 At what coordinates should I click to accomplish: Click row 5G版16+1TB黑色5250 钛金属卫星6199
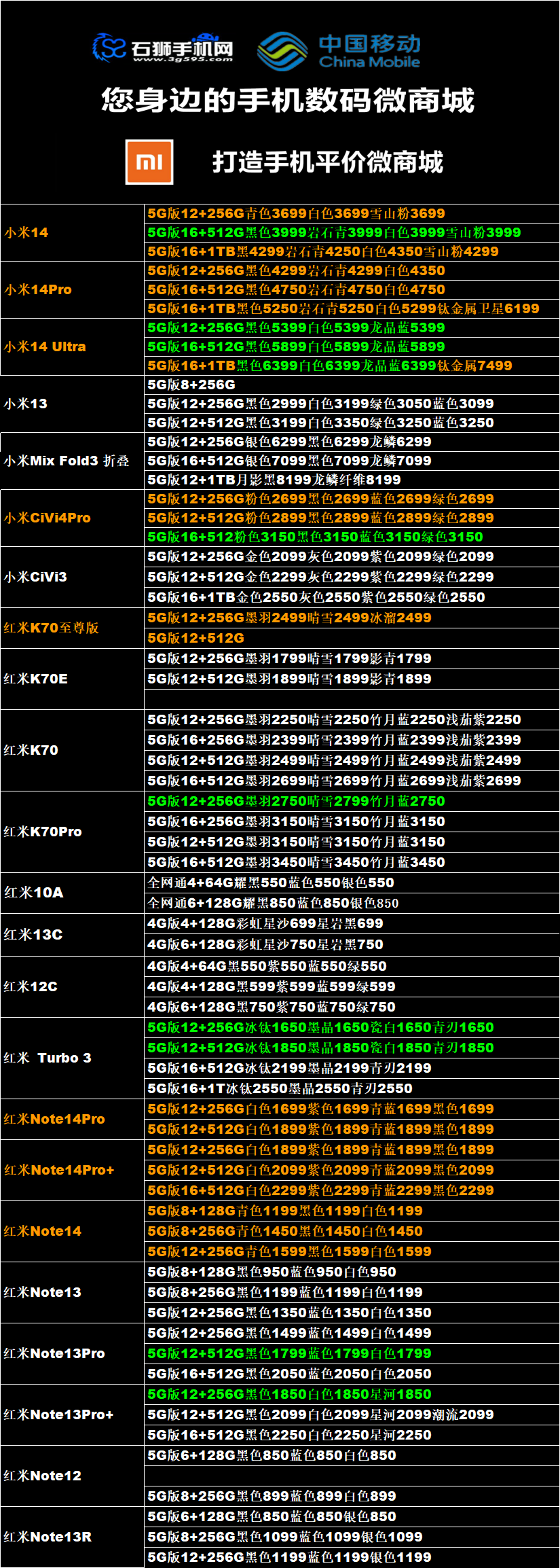click(352, 308)
